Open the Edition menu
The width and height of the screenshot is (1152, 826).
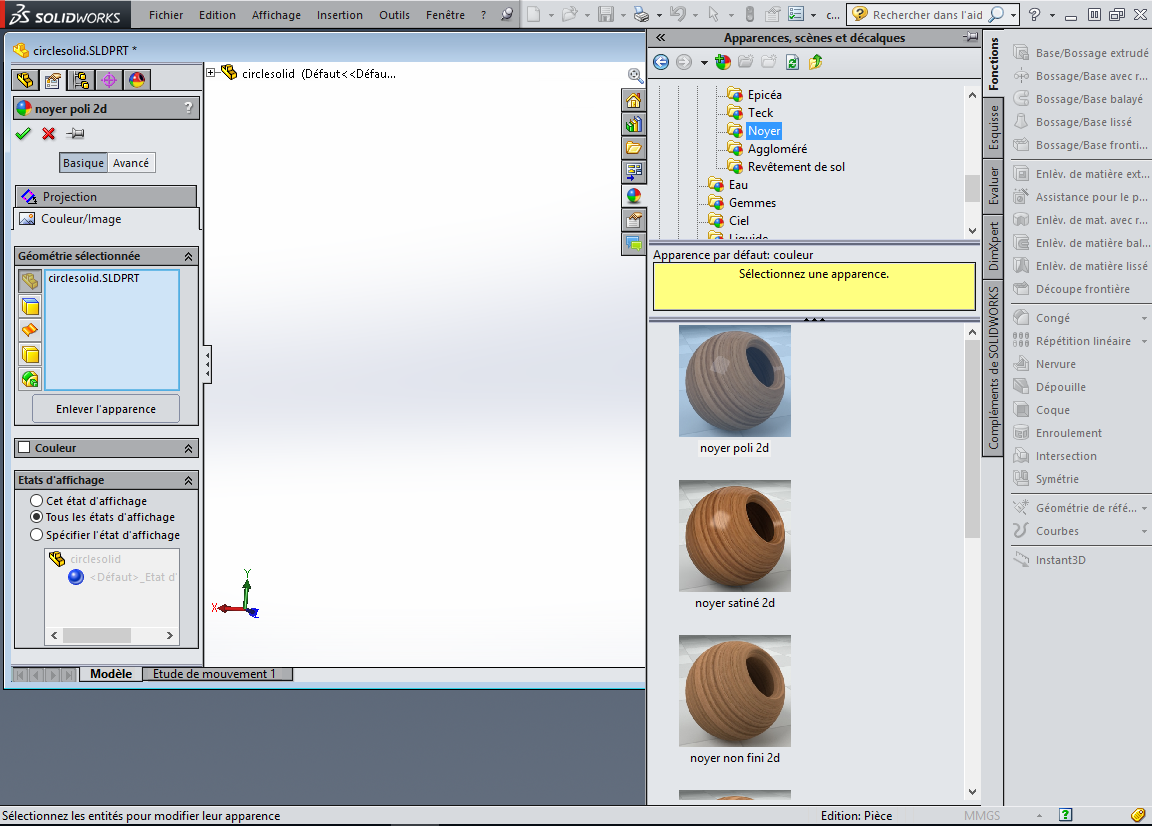click(x=217, y=15)
